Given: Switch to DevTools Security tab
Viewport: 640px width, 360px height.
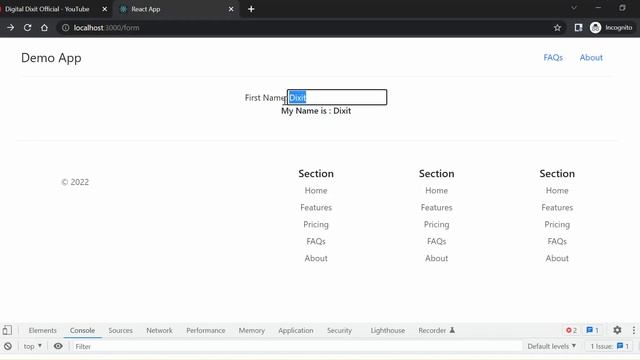Looking at the screenshot, I should (x=339, y=330).
